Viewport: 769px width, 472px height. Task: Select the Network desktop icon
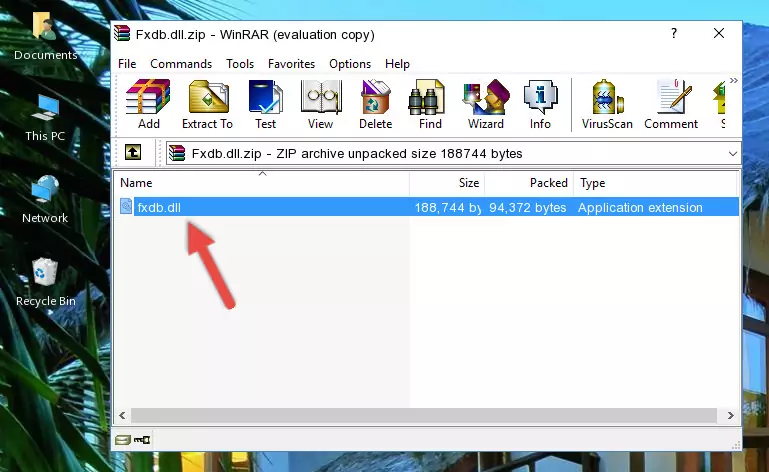point(45,199)
